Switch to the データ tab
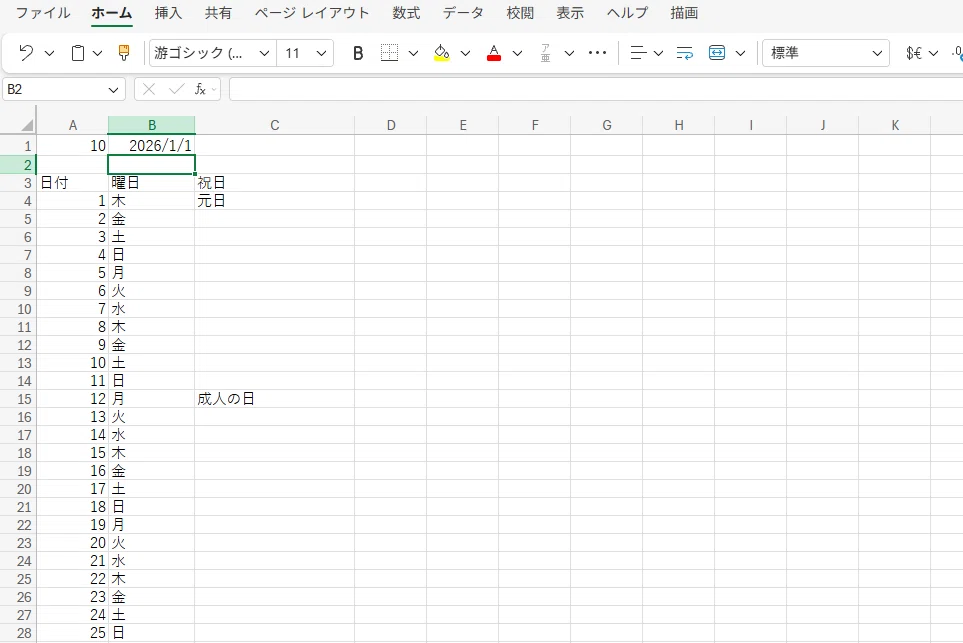This screenshot has width=963, height=643. pos(463,13)
